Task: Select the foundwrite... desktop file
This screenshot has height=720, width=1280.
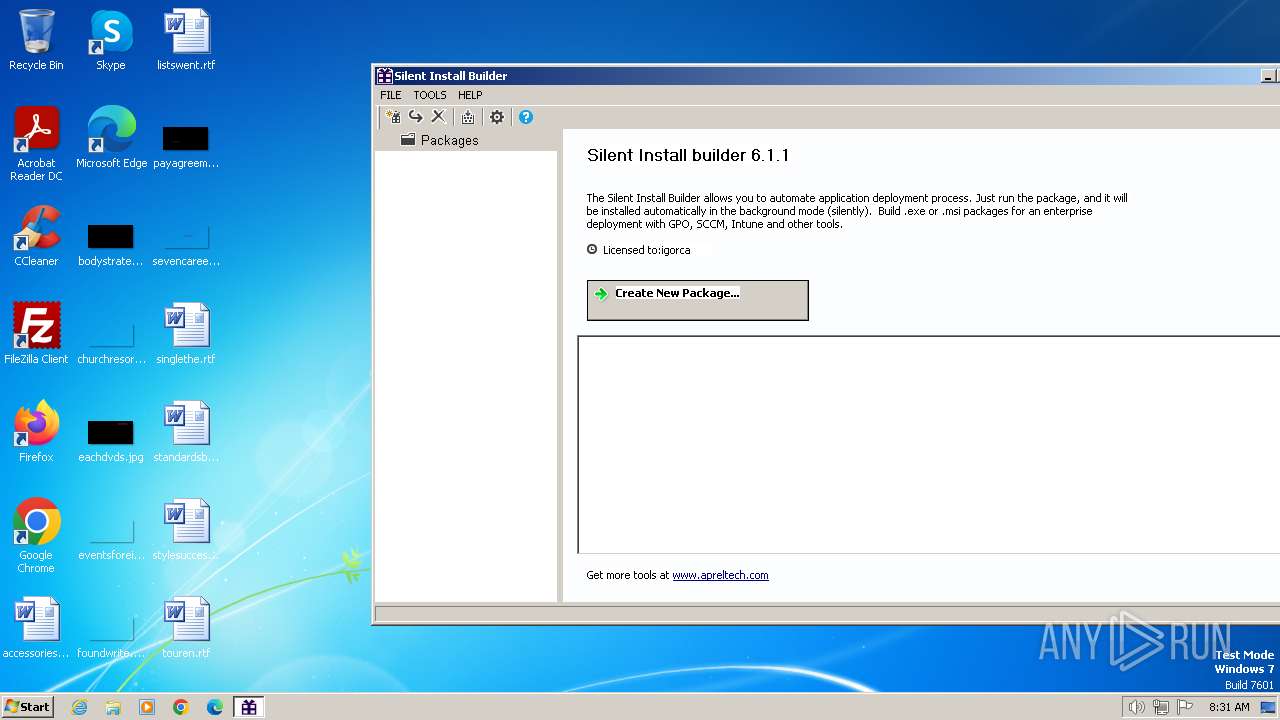Action: tap(111, 636)
